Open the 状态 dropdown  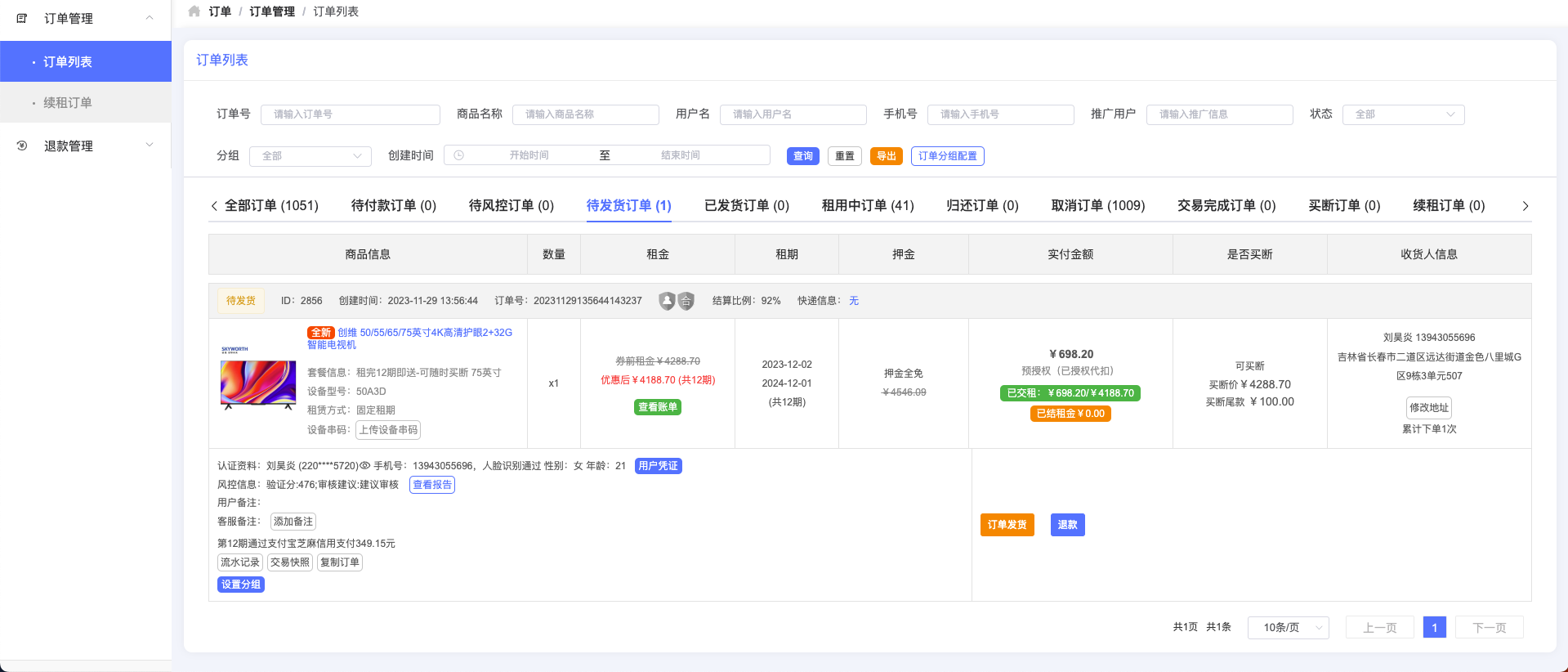point(1403,114)
